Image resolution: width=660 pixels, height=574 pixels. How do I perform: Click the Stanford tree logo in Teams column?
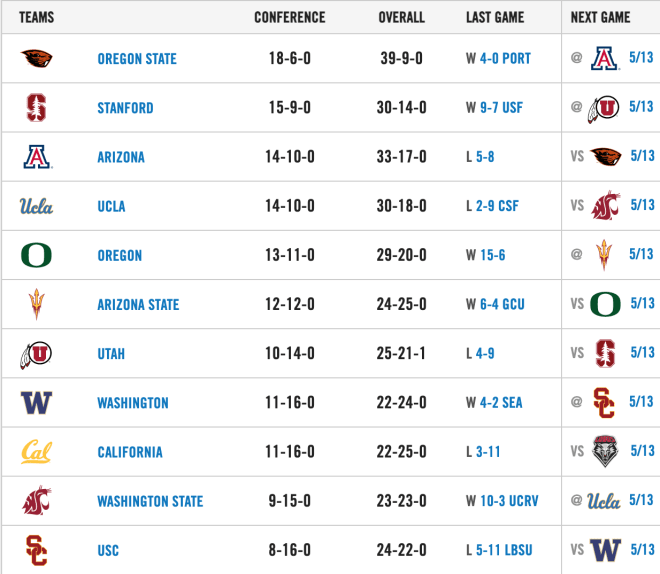click(x=37, y=108)
